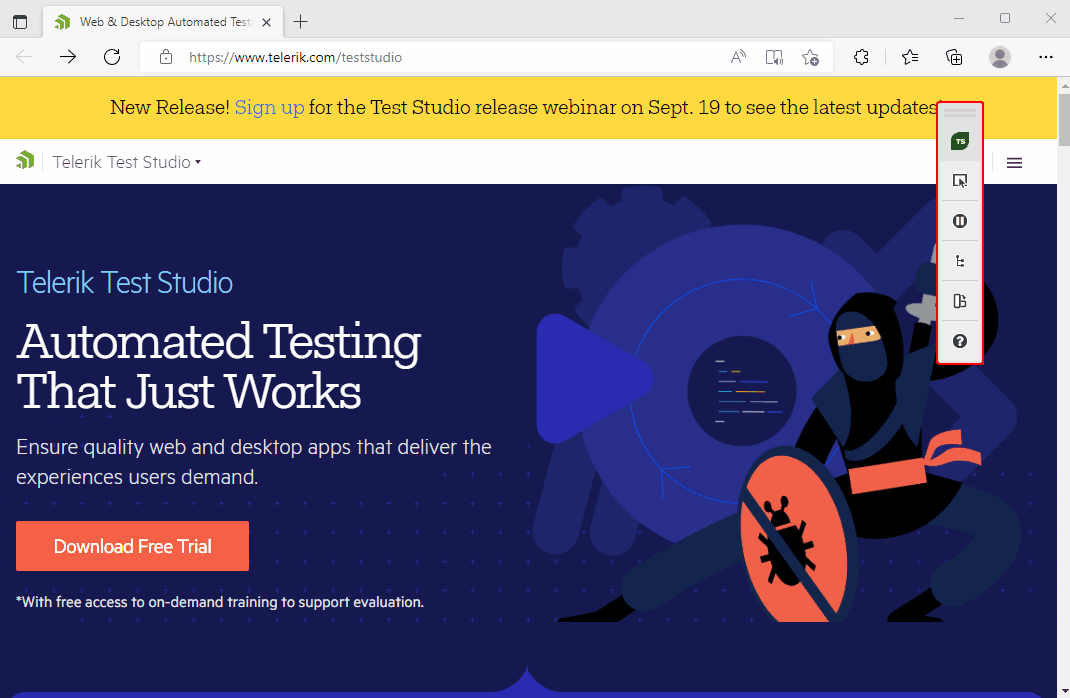Open the recorder steps panel icon
This screenshot has height=698, width=1070.
[959, 301]
